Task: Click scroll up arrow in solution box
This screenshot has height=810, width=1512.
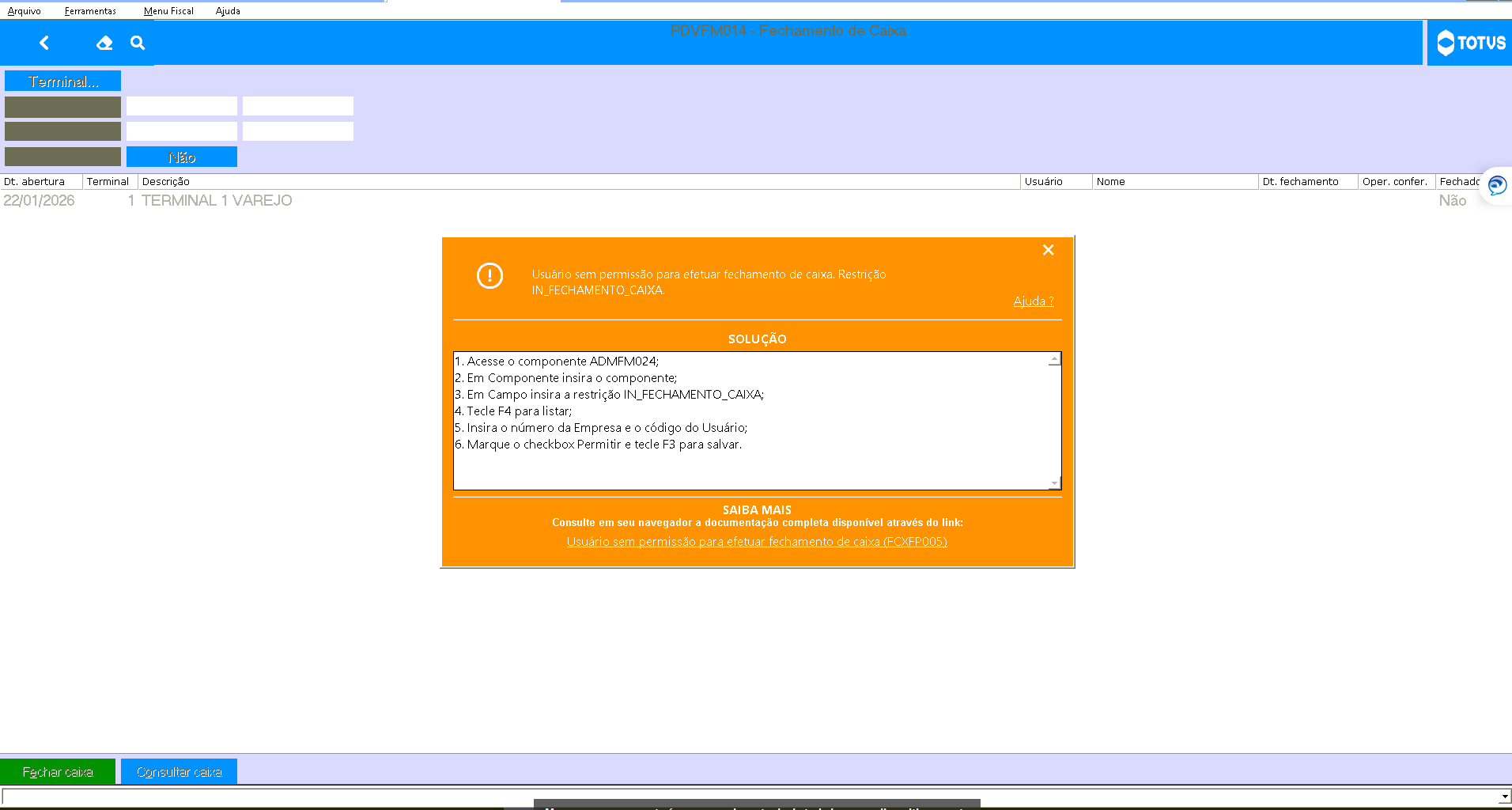Action: (x=1054, y=360)
